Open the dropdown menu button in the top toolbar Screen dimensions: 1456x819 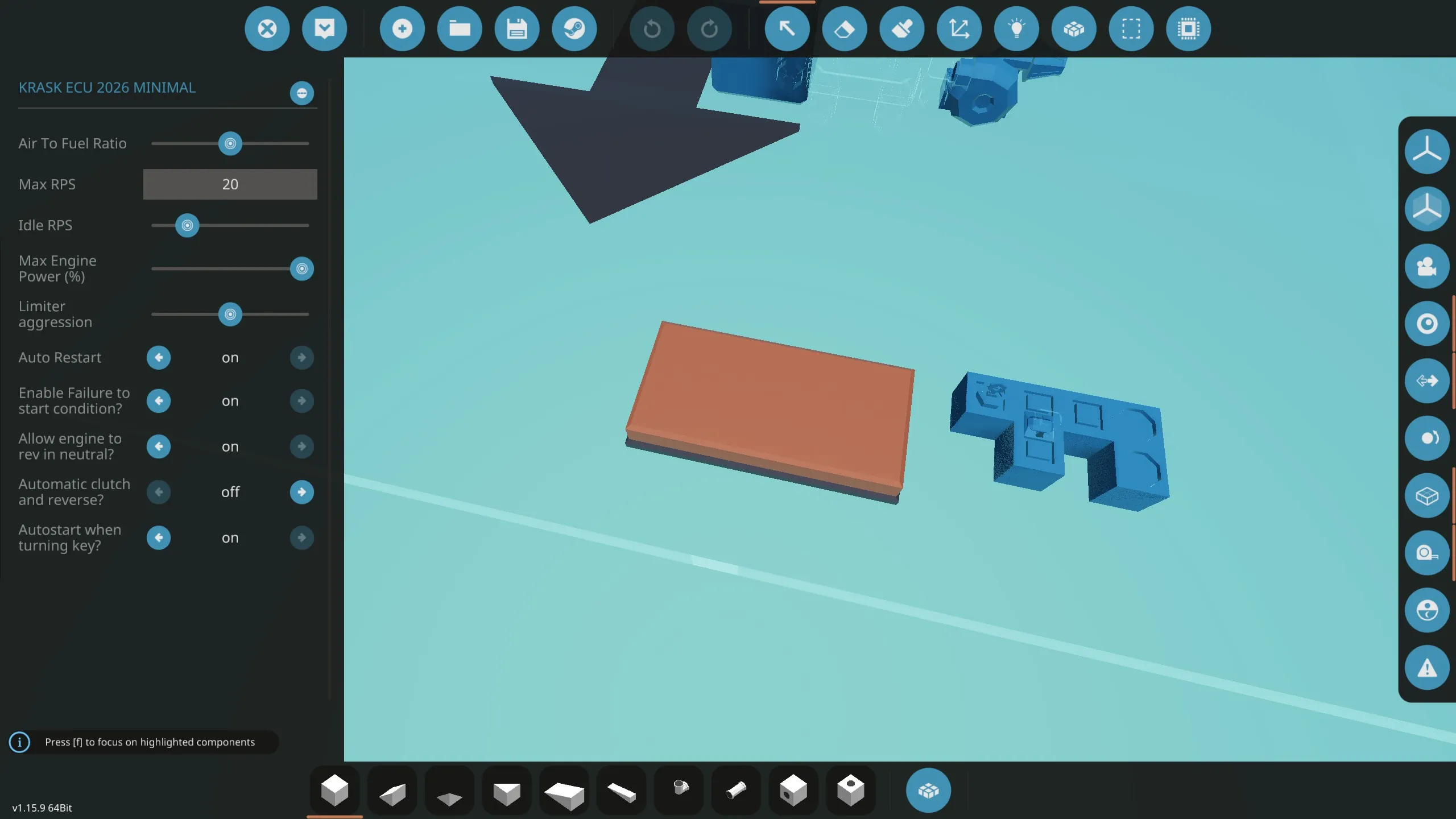[x=324, y=28]
